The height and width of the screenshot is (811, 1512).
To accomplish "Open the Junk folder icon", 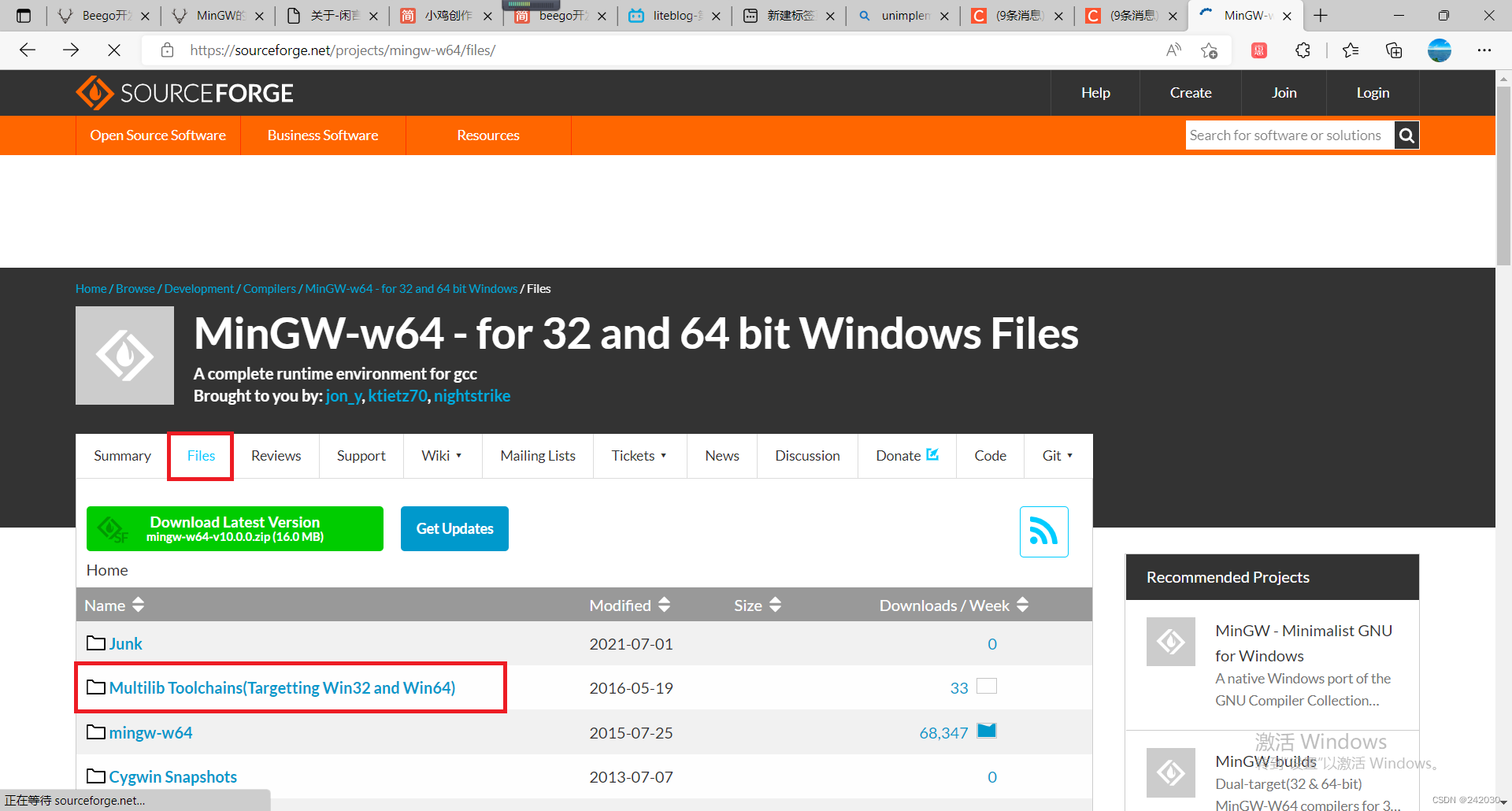I will coord(96,643).
